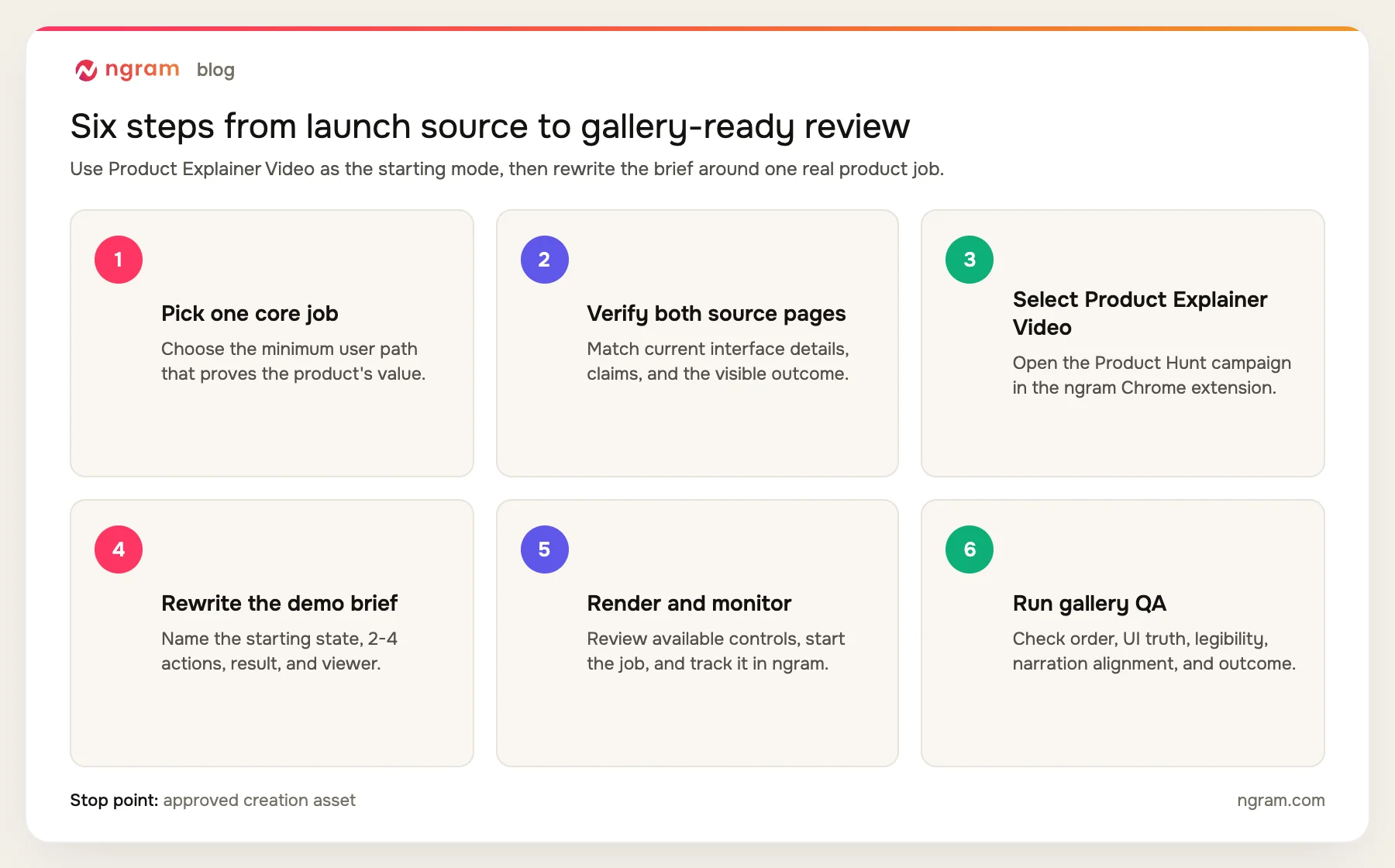This screenshot has width=1395, height=868.
Task: Click 'Name the starting state, 2-4 actions' text
Action: coord(279,651)
